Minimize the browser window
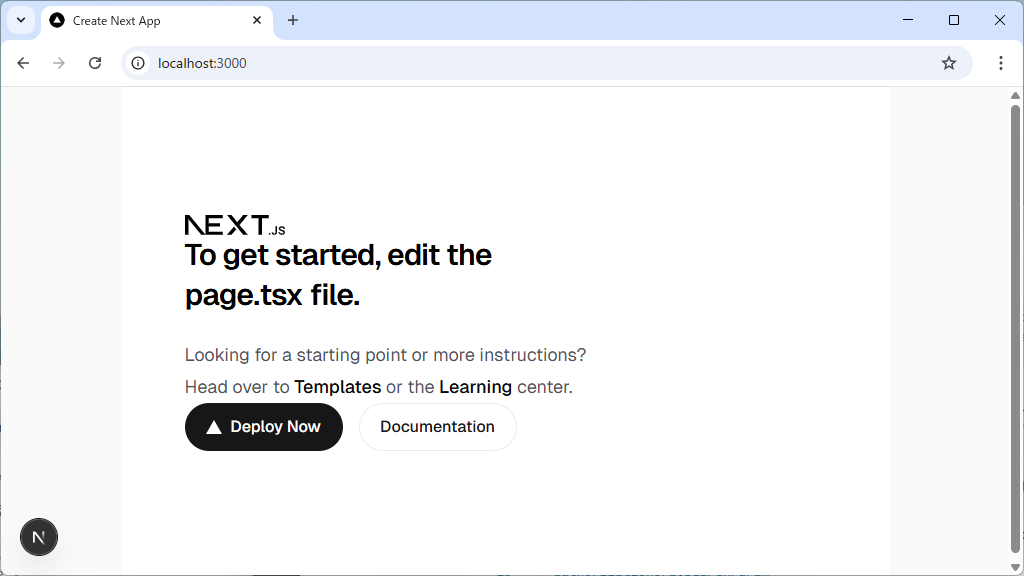1024x576 pixels. 908,20
